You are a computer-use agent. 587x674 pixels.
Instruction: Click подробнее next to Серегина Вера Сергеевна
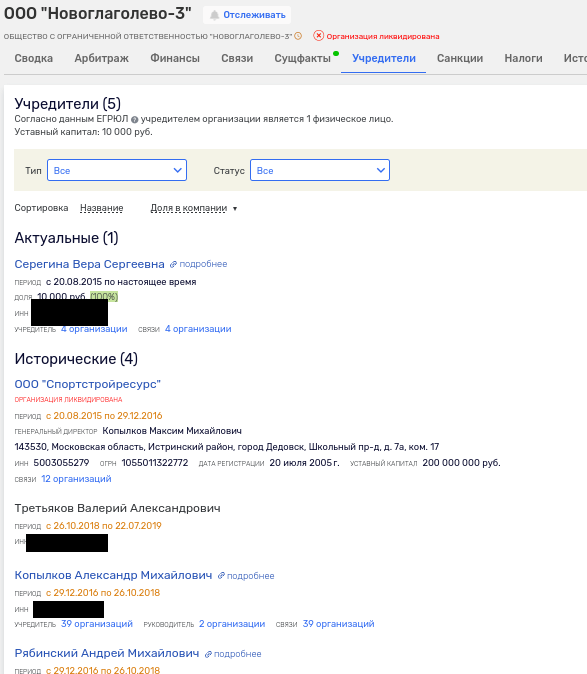pyautogui.click(x=203, y=264)
